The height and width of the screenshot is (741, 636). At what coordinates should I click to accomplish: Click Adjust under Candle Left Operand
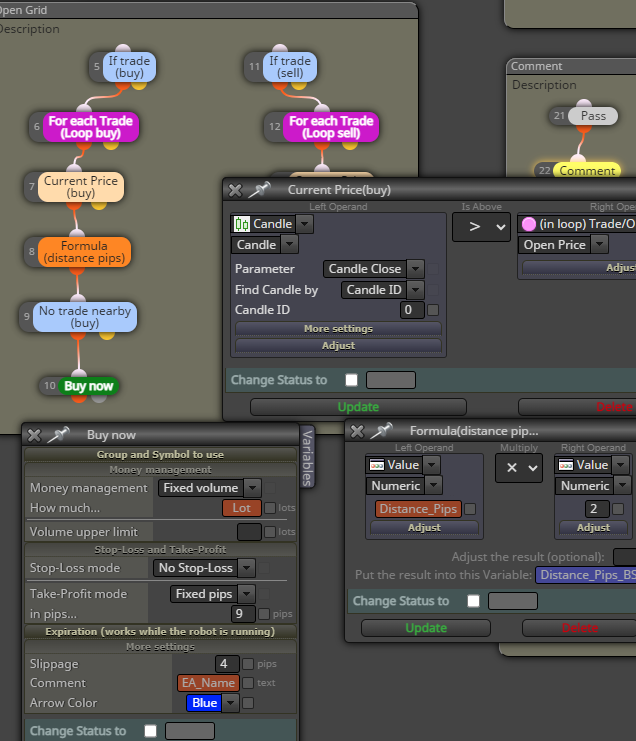[x=338, y=345]
